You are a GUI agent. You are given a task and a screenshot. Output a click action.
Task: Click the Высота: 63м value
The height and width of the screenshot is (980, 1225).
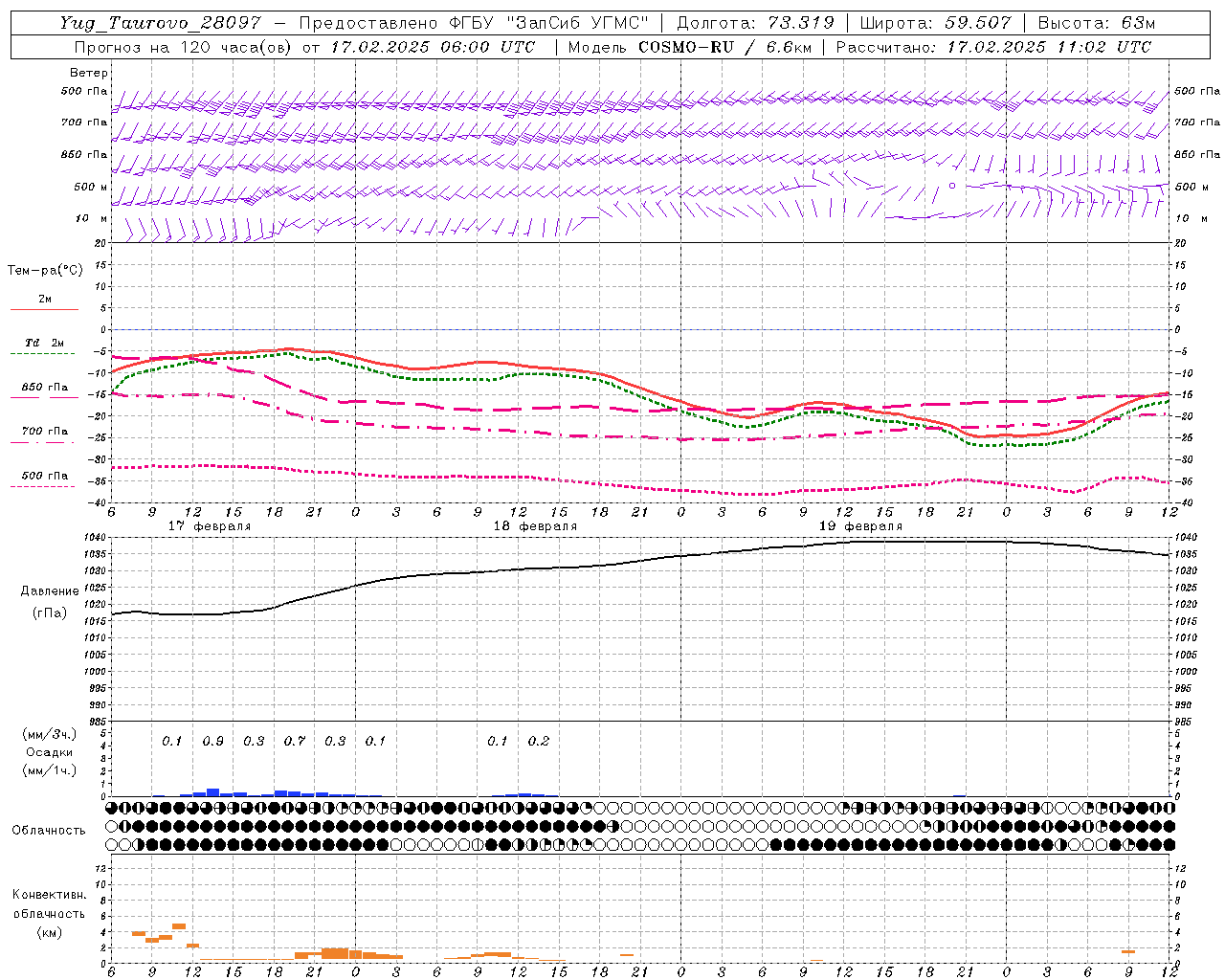pyautogui.click(x=1096, y=23)
